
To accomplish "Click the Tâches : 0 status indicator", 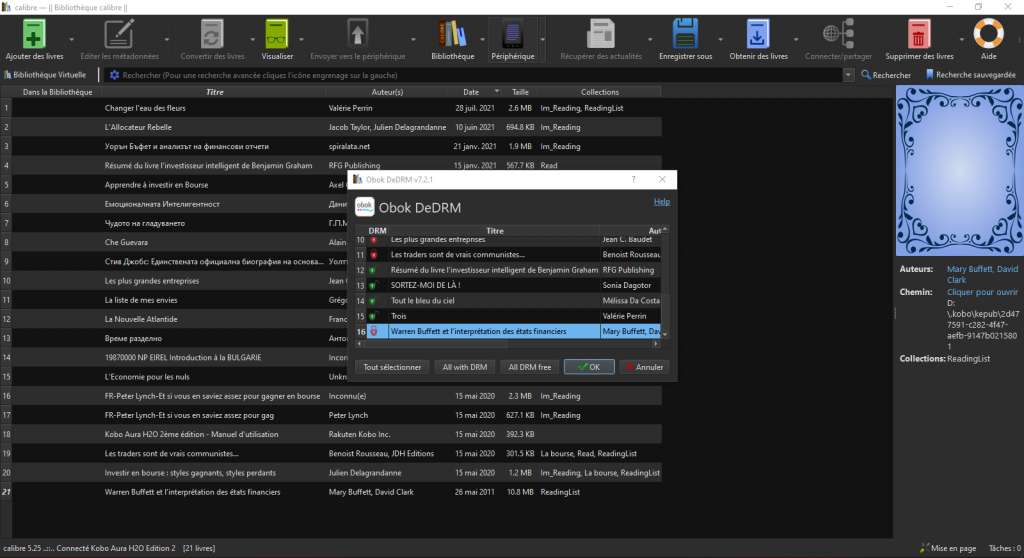I will (1004, 548).
